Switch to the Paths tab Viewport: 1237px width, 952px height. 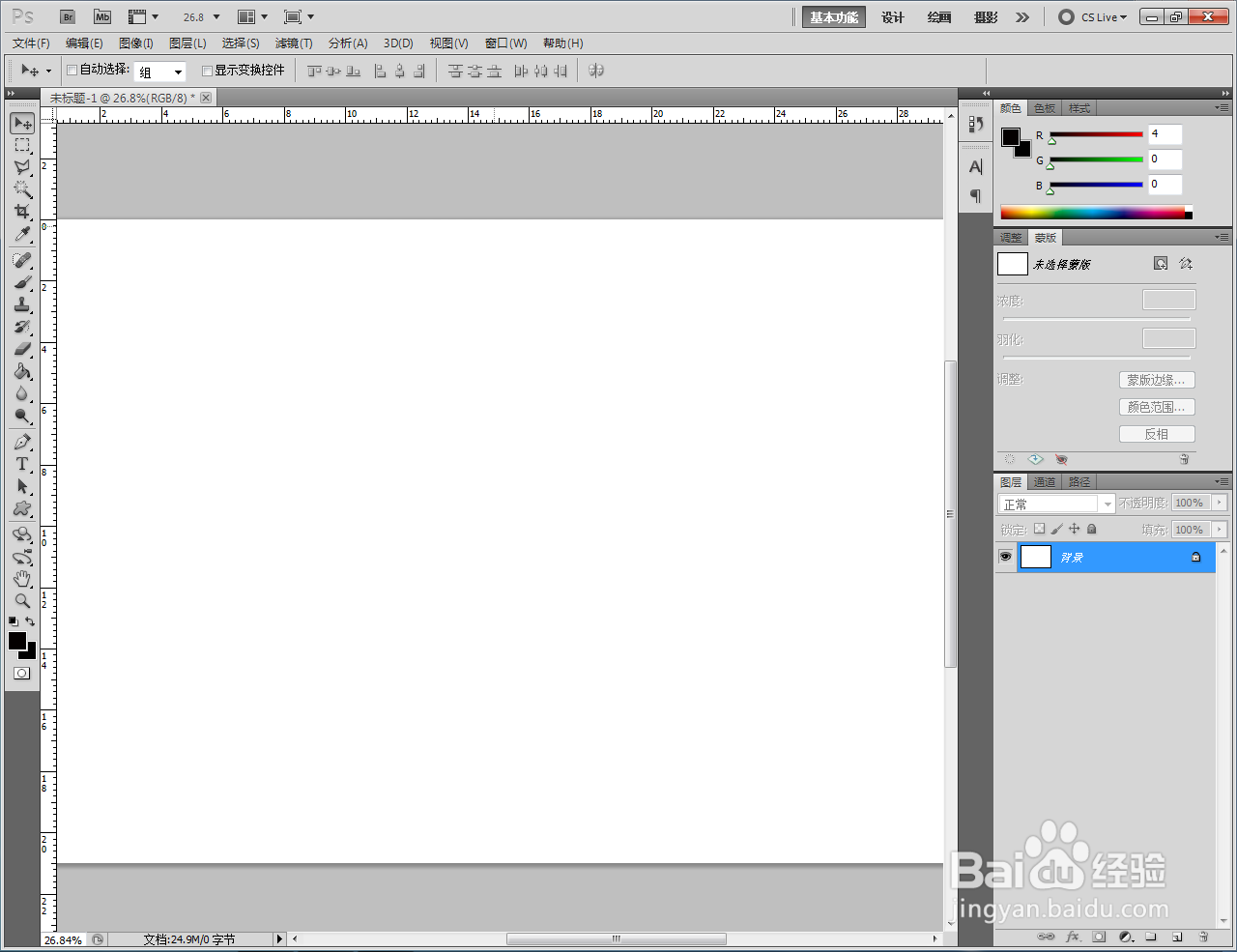[x=1079, y=482]
